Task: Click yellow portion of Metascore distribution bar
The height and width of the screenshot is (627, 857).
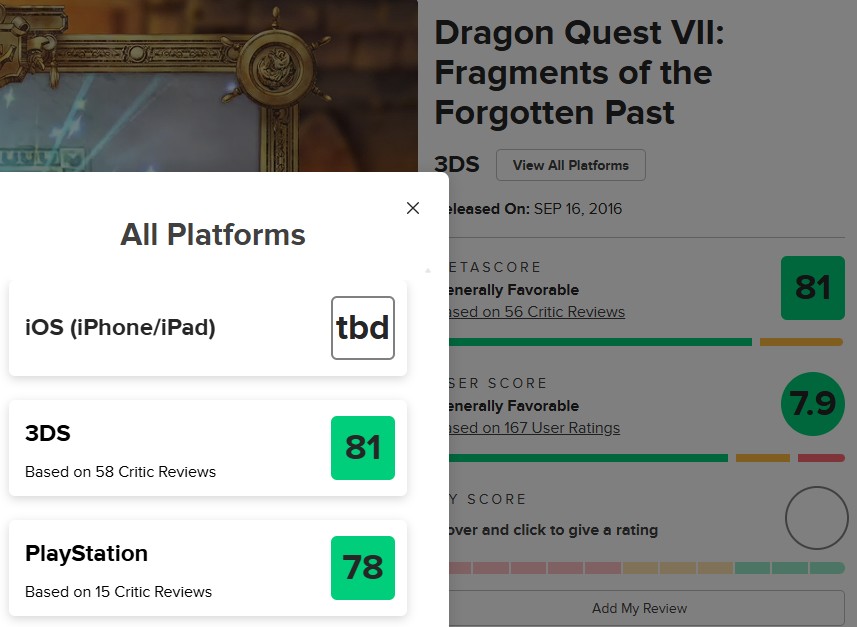Action: pos(800,342)
